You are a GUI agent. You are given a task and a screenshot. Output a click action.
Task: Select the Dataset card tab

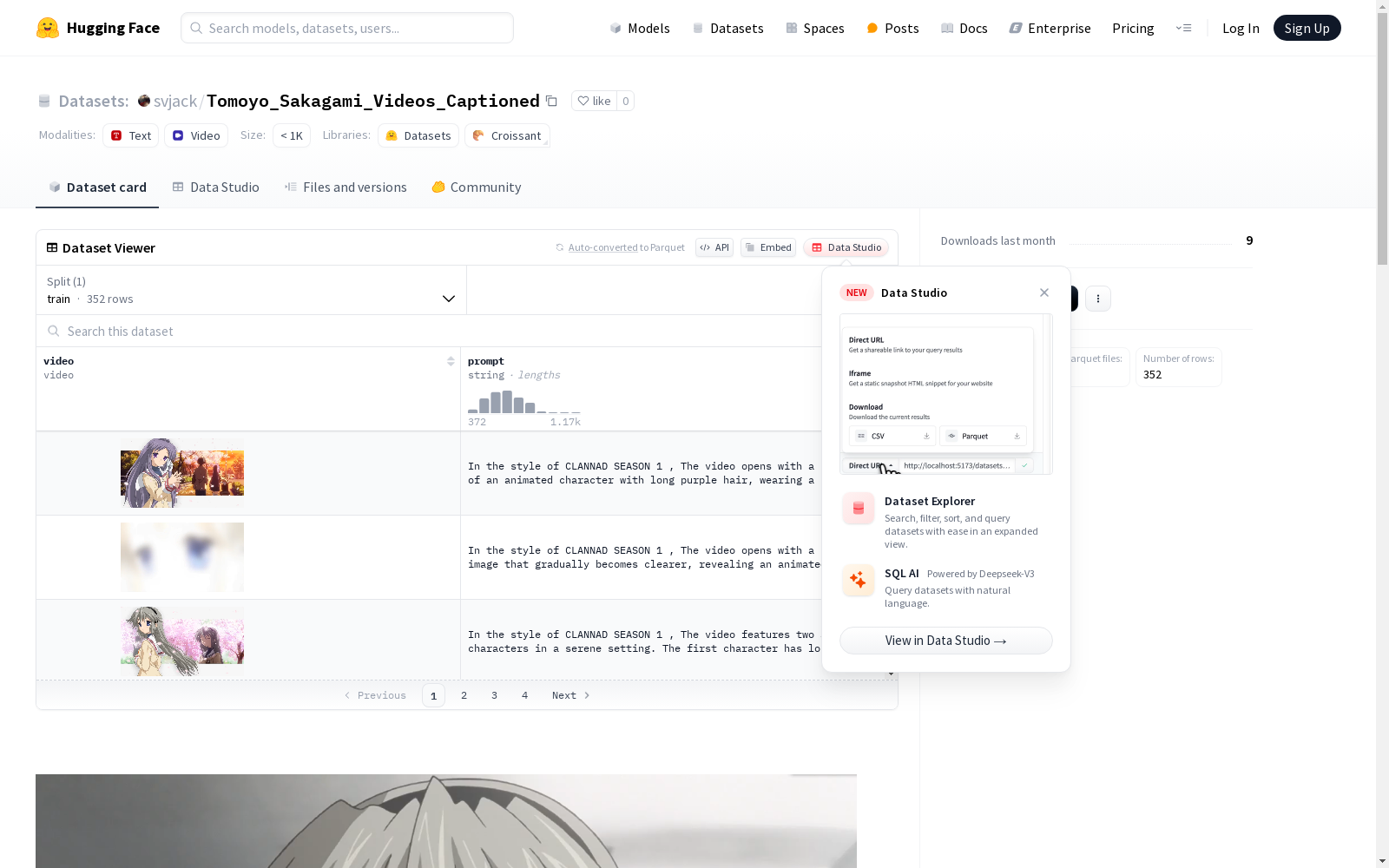(x=97, y=187)
